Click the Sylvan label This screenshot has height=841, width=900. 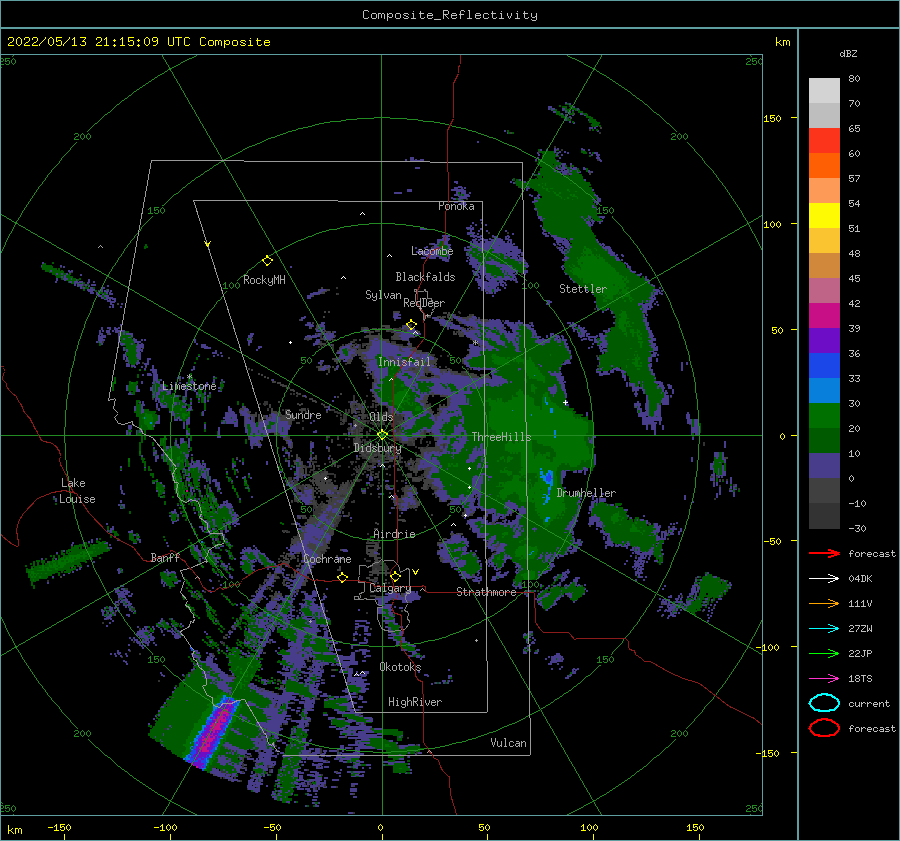[383, 295]
